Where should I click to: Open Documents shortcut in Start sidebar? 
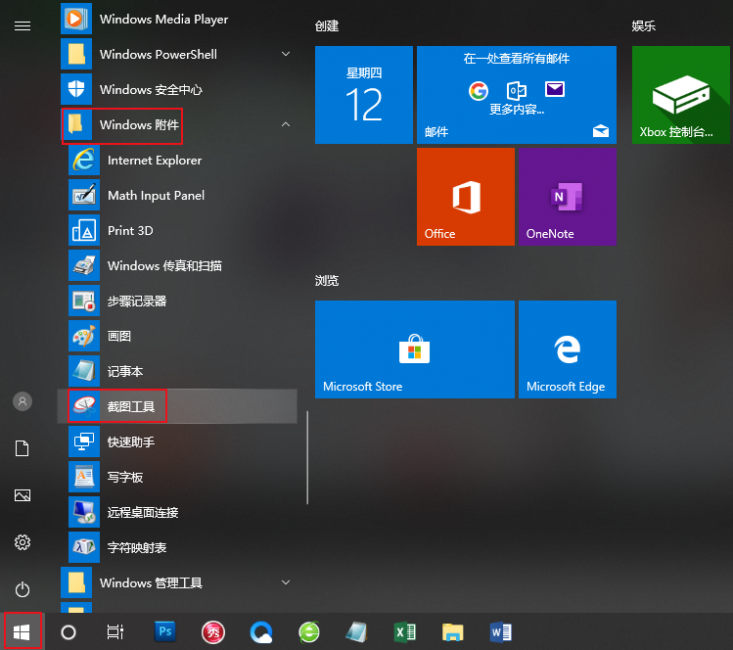[x=22, y=448]
